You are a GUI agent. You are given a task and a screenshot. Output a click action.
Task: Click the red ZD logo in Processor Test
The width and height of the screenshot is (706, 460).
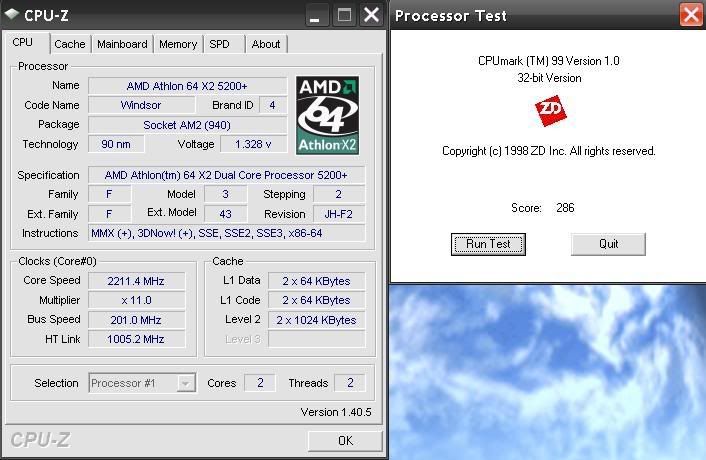tap(550, 110)
